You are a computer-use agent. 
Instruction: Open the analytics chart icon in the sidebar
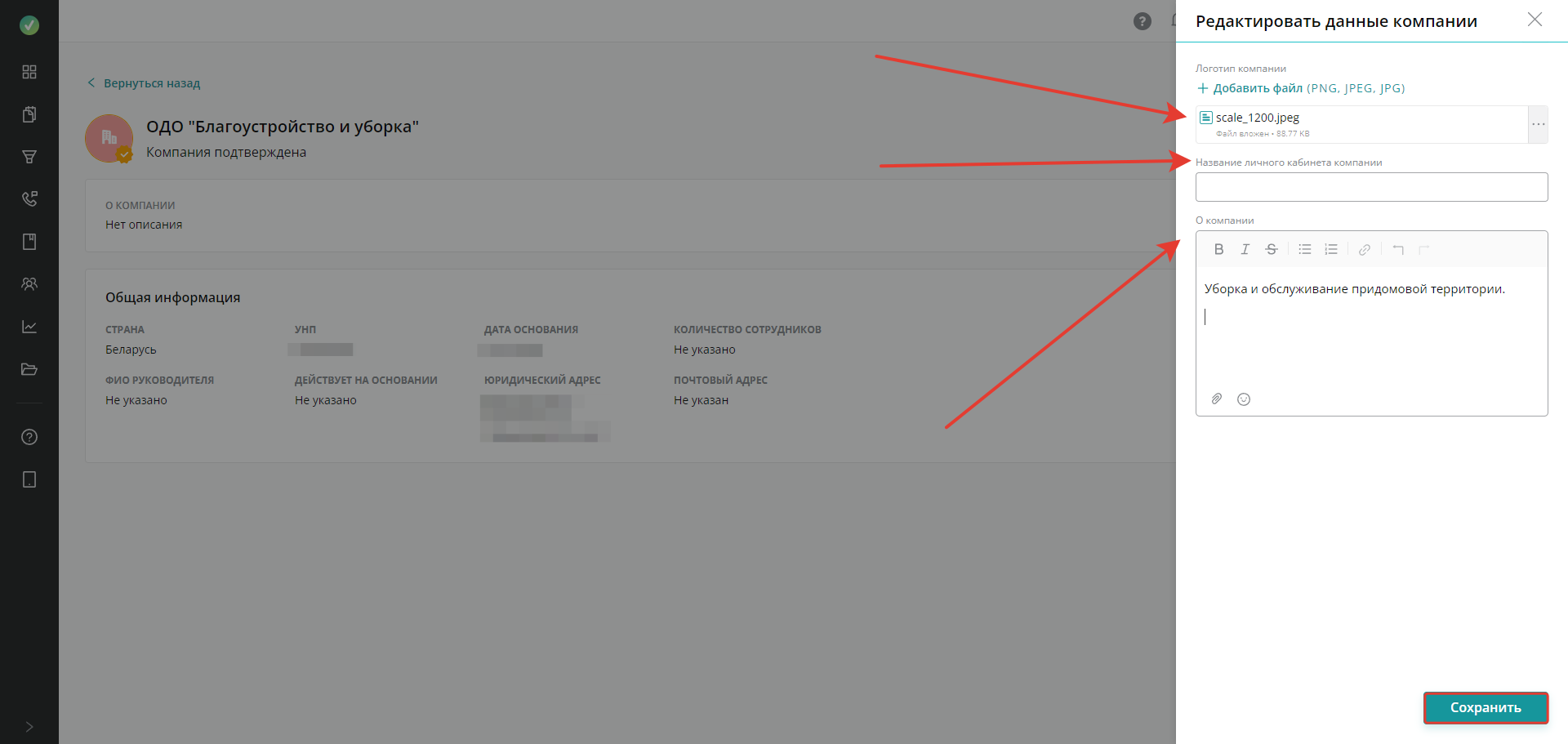pos(29,327)
